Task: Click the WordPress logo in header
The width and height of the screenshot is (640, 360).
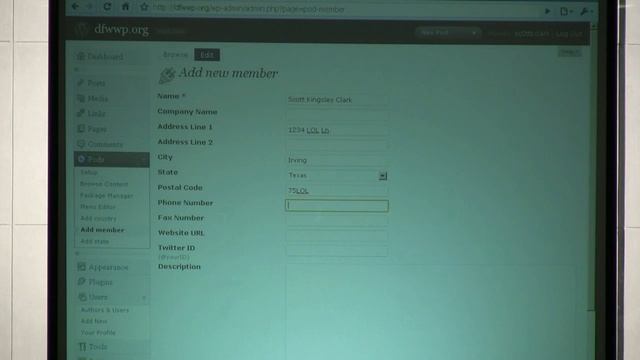Action: pos(82,29)
